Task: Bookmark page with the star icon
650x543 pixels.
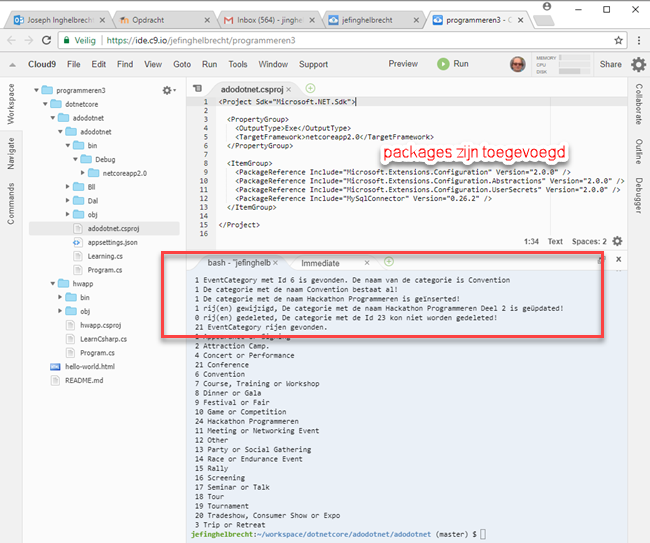Action: pyautogui.click(x=618, y=40)
